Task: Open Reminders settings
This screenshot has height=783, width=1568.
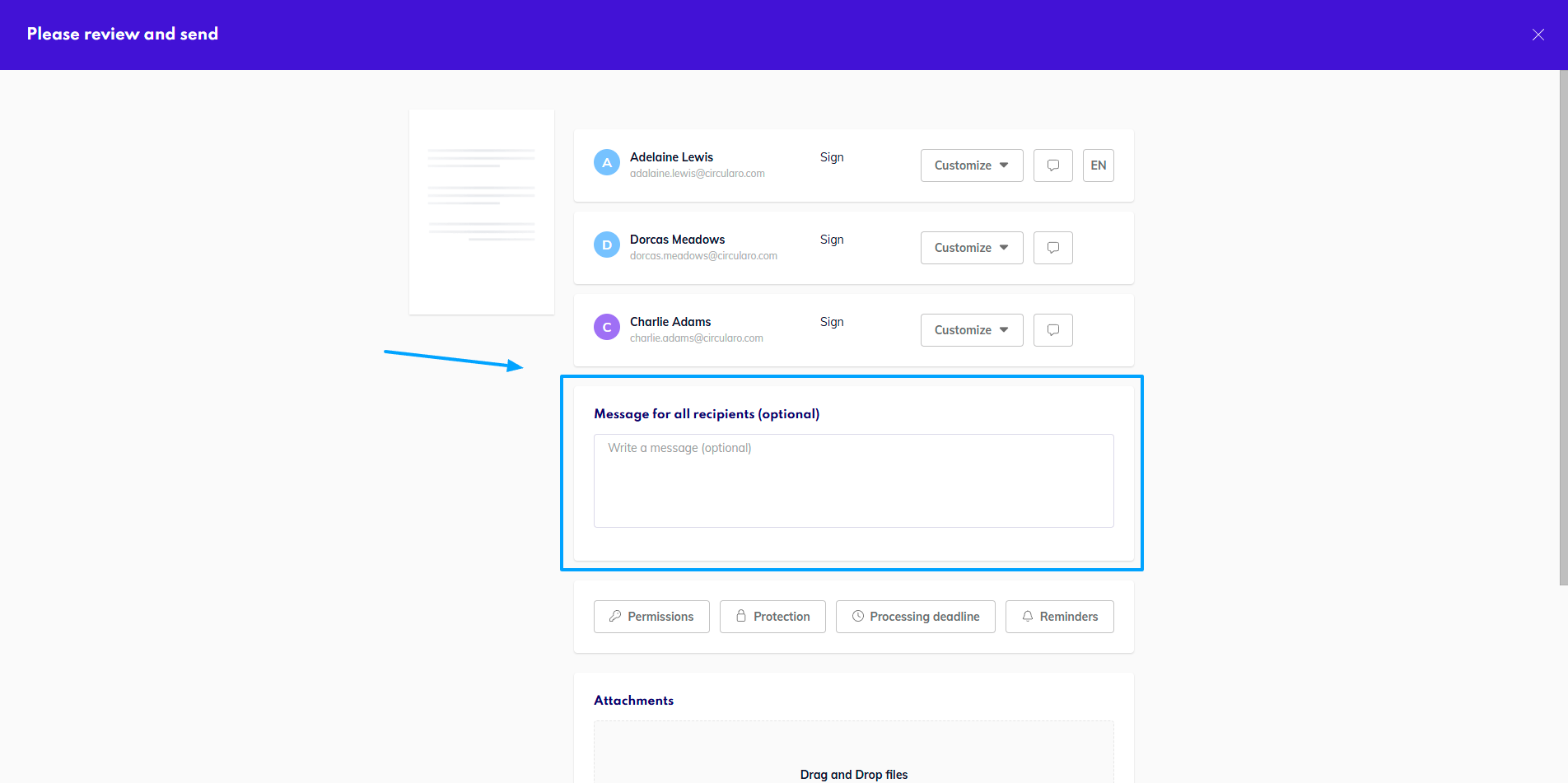Action: [x=1059, y=617]
